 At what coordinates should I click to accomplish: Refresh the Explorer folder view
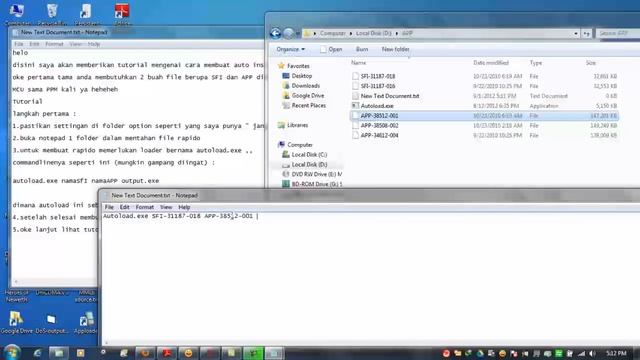[x=587, y=33]
